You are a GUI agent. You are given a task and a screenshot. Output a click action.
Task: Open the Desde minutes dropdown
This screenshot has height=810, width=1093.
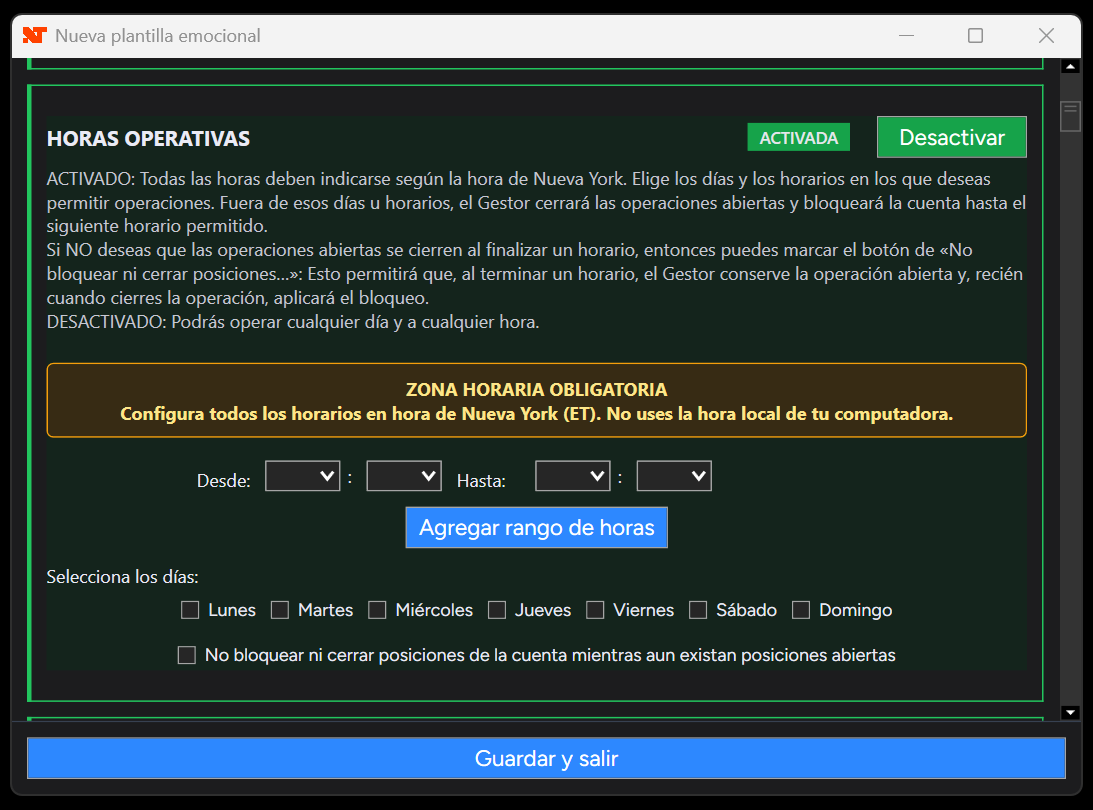click(x=404, y=476)
